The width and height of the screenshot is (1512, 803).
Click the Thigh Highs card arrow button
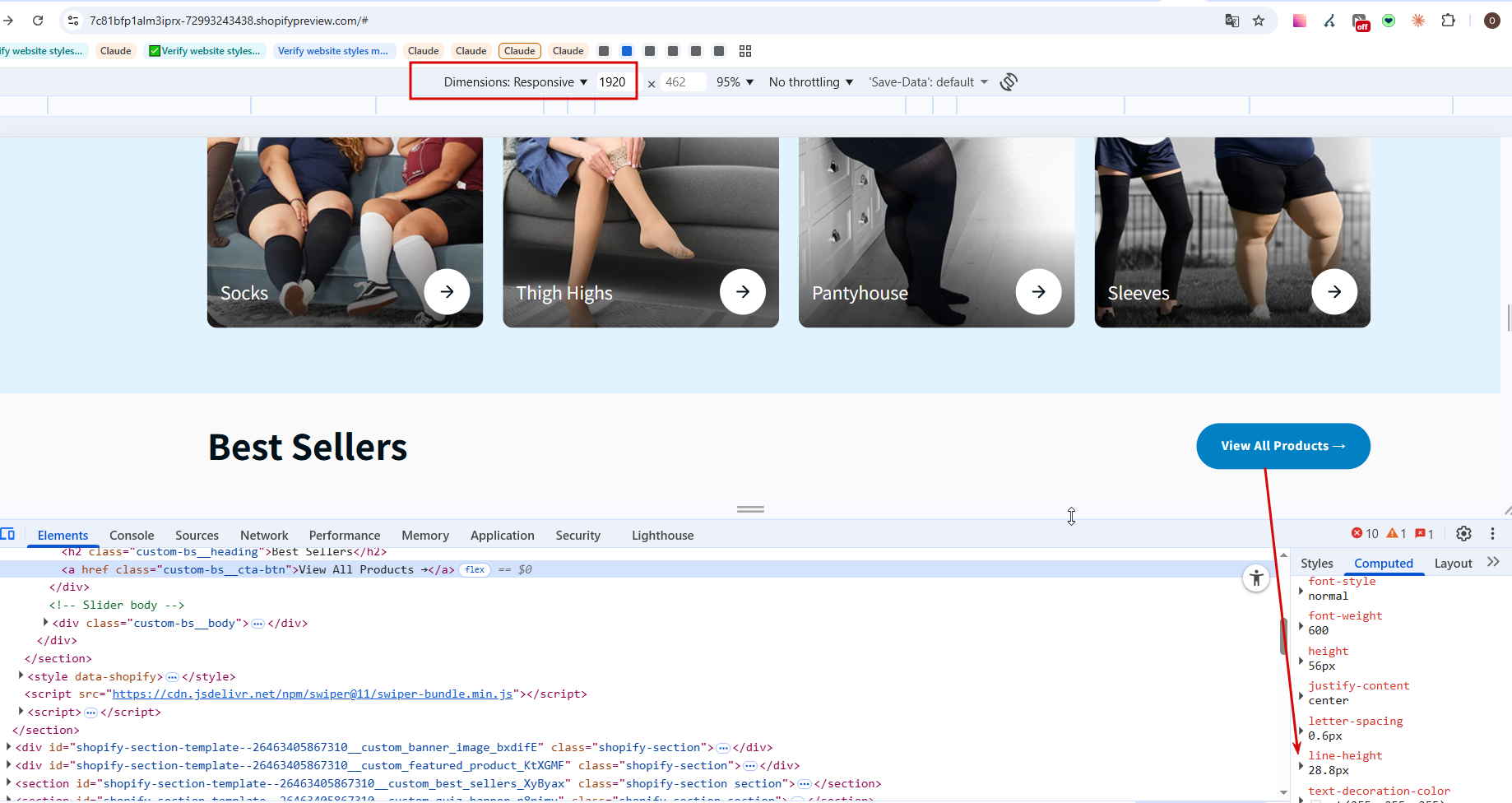pos(743,291)
